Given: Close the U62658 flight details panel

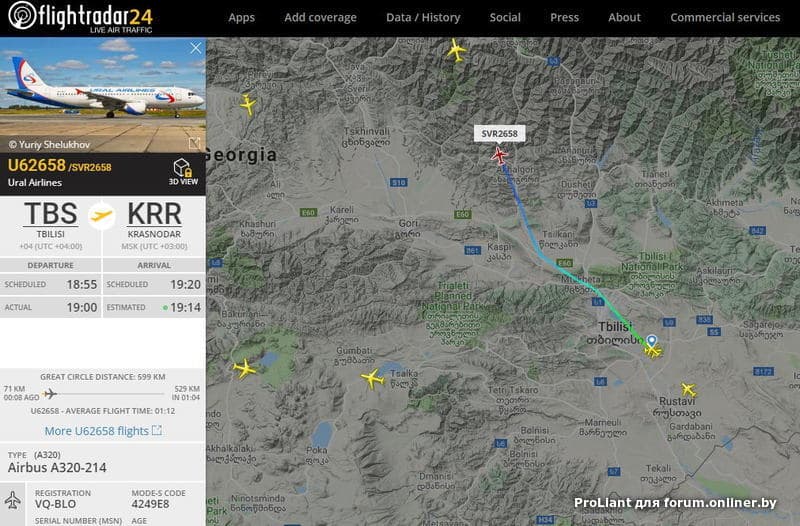Looking at the screenshot, I should coord(196,48).
